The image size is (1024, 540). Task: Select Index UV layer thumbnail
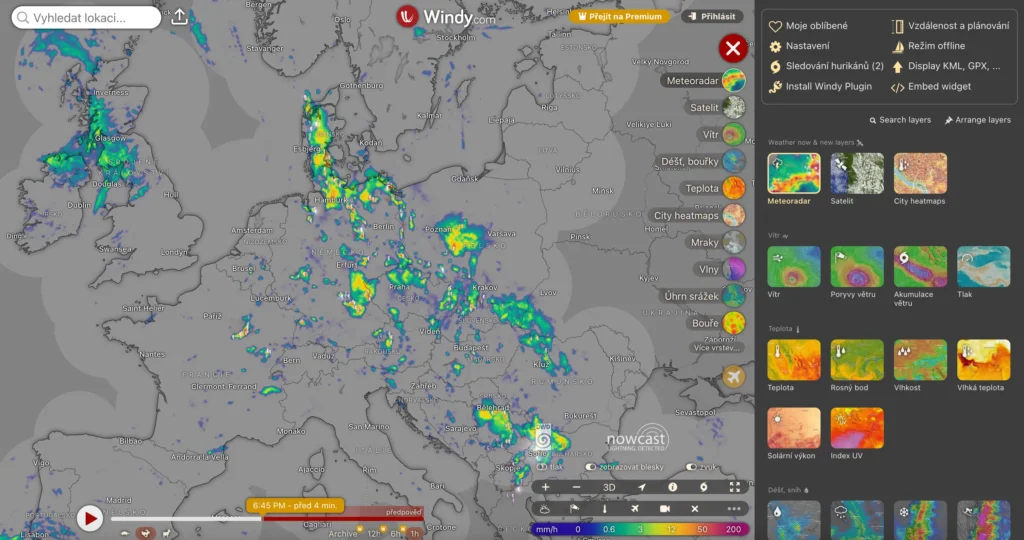pos(857,428)
